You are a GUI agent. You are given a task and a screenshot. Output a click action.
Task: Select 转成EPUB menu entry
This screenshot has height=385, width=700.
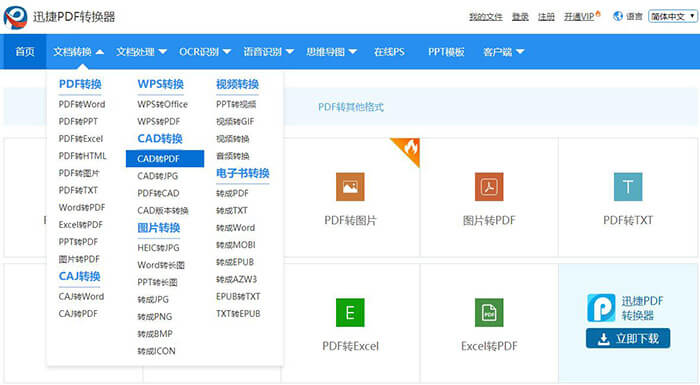click(x=235, y=262)
